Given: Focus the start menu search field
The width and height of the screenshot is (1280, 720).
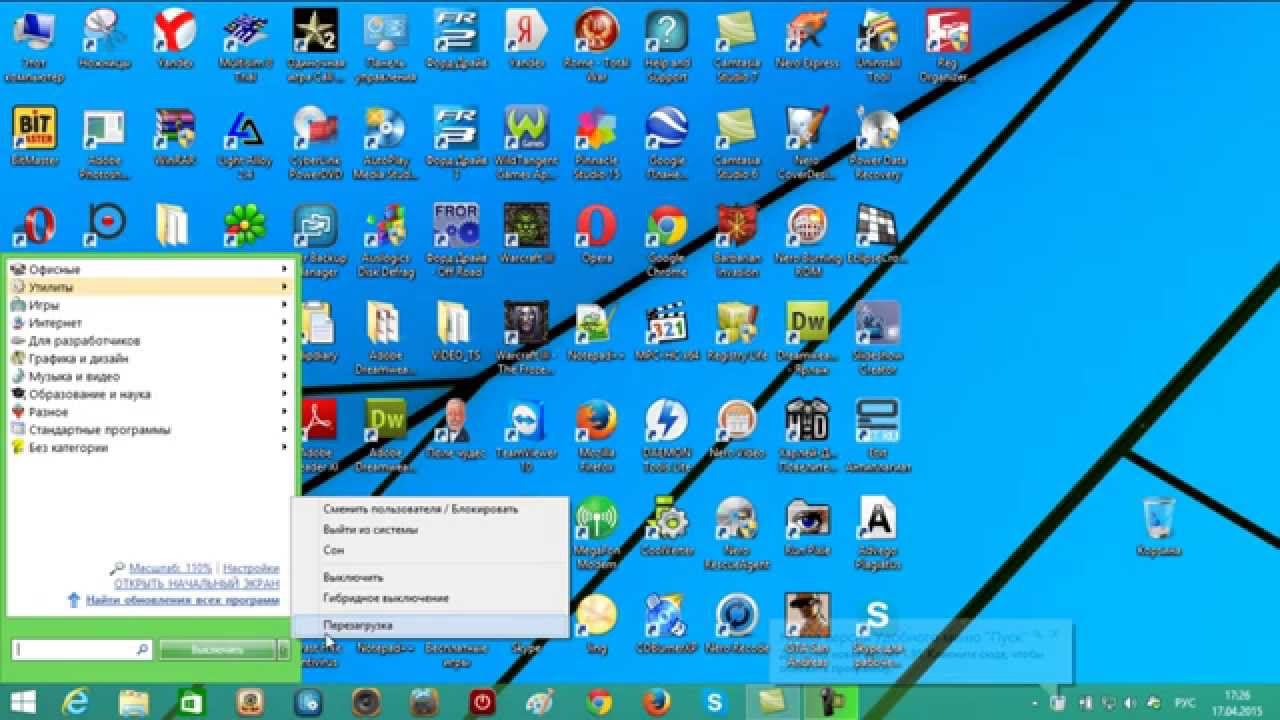Looking at the screenshot, I should click(x=82, y=650).
